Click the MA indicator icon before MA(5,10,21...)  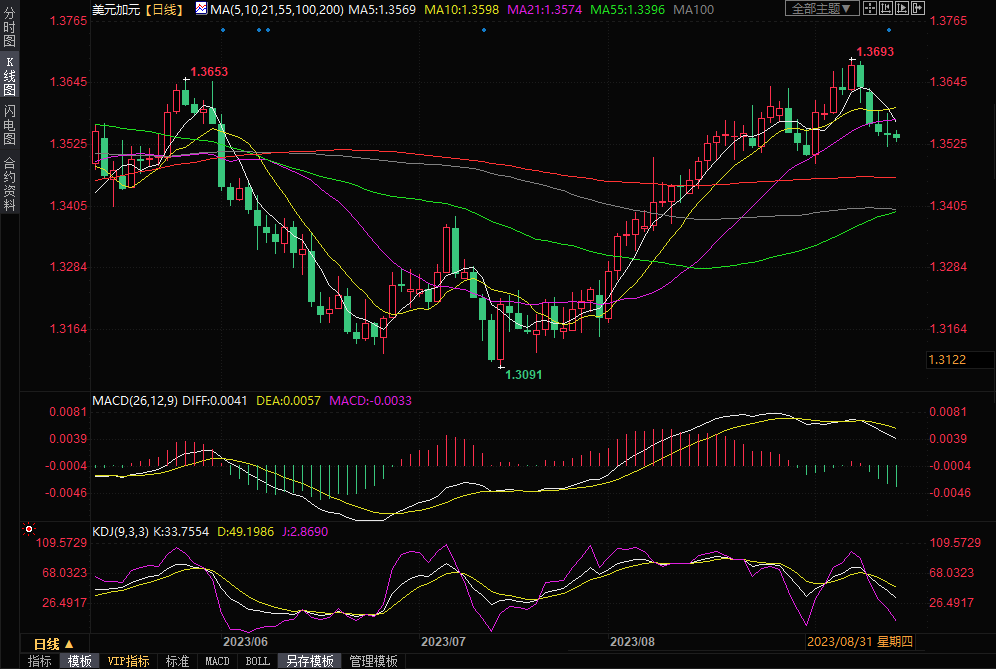[201, 9]
